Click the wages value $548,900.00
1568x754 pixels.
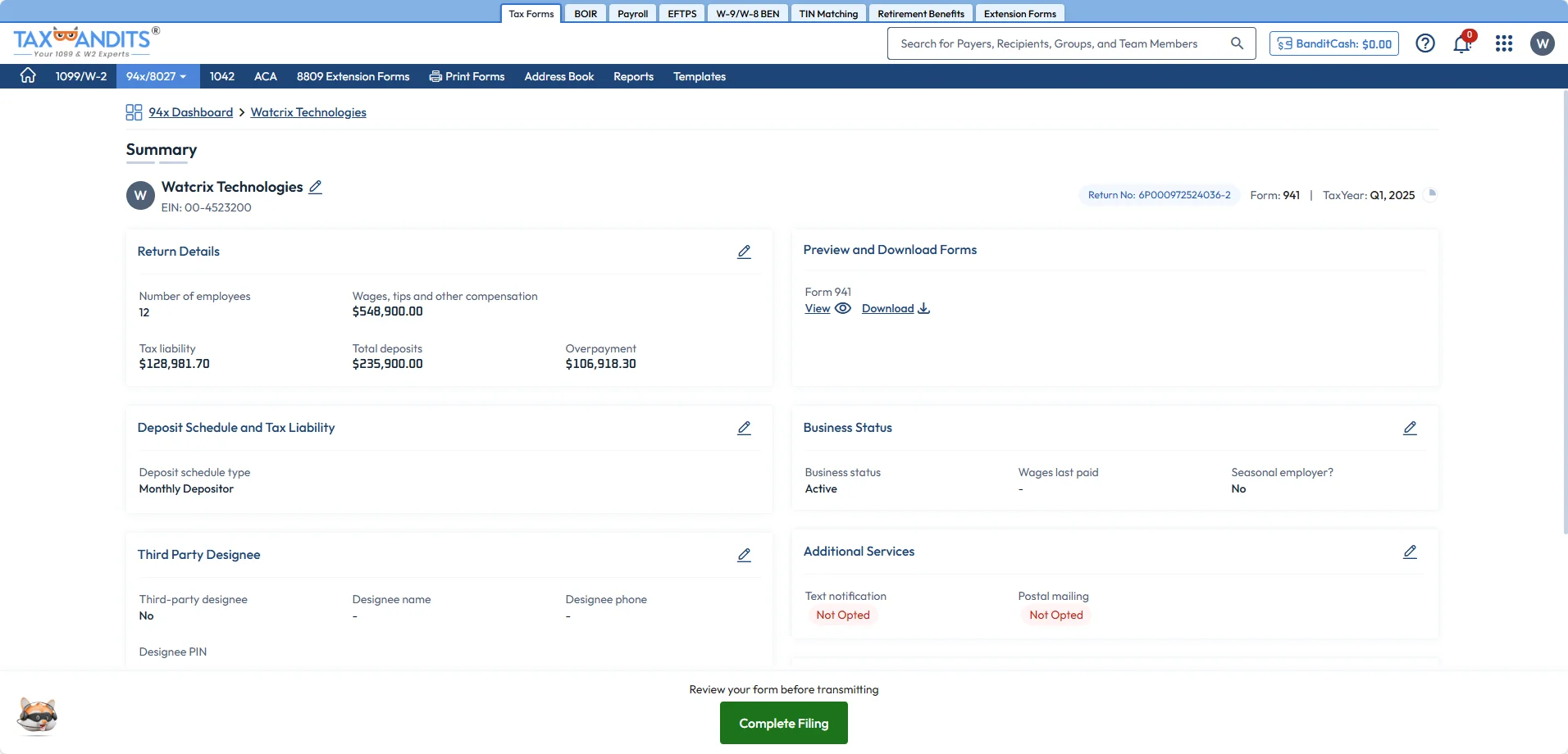(387, 311)
